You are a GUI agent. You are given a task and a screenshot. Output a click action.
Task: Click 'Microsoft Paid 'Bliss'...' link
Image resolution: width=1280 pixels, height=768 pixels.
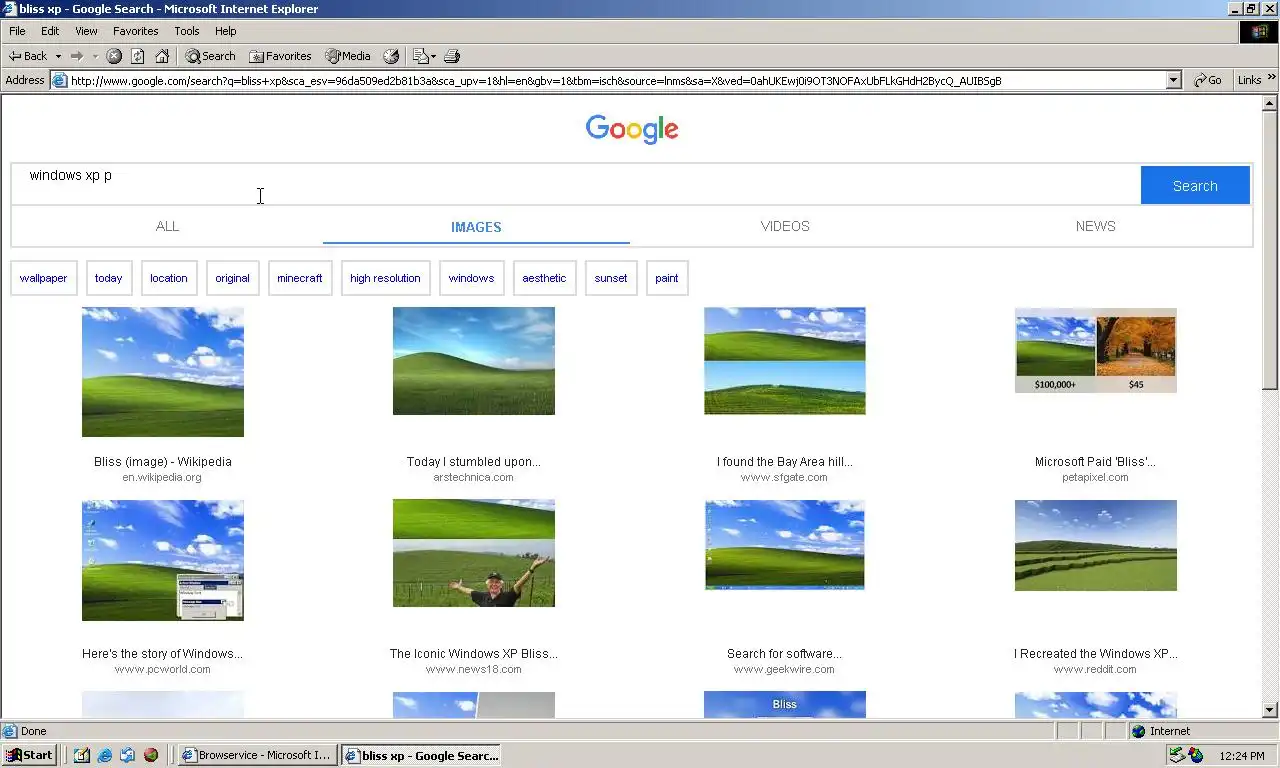click(x=1096, y=462)
